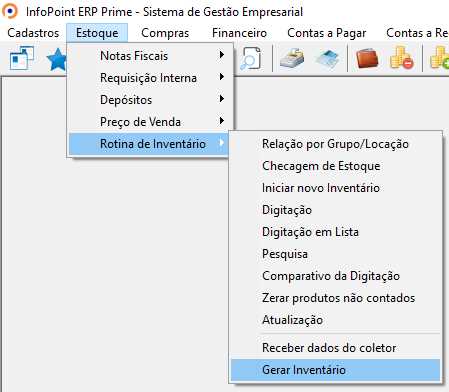
Task: Click the cash register toolbar icon
Action: [x=292, y=58]
